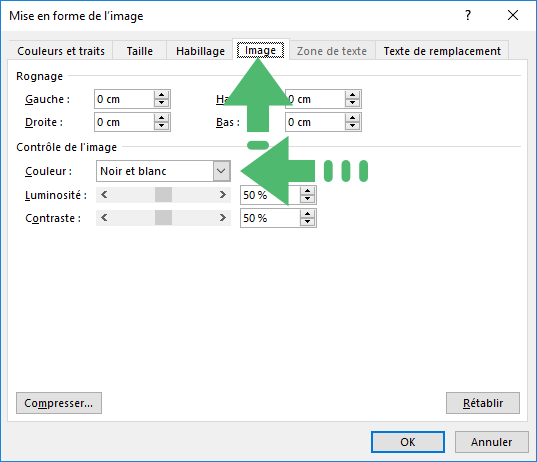537x462 pixels.
Task: Click into the Droite crop field
Action: point(124,122)
